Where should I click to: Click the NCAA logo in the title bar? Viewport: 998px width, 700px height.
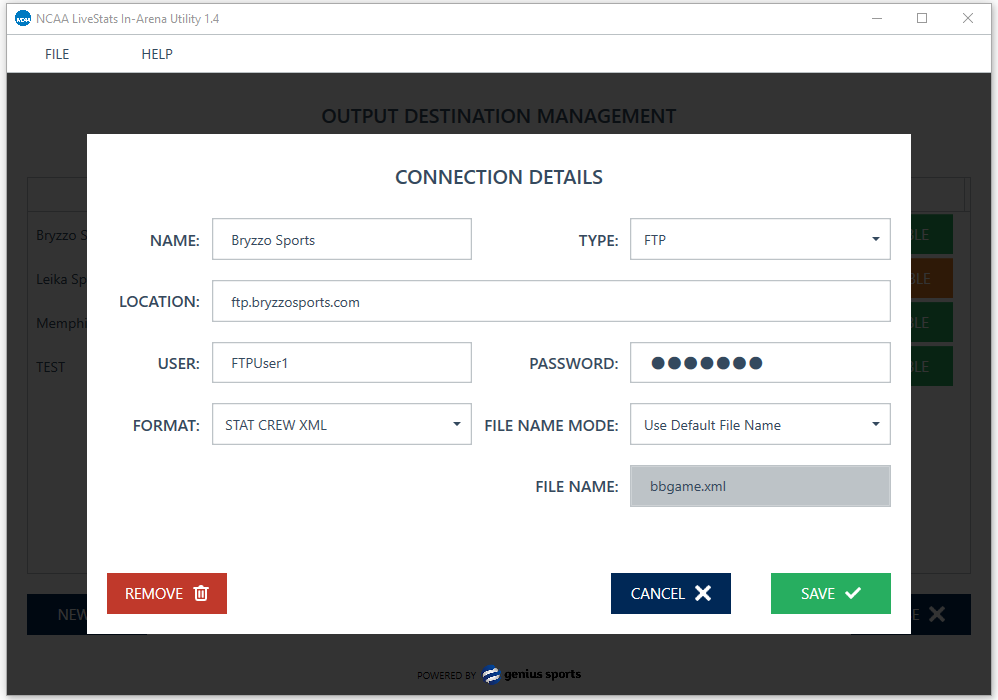coord(23,18)
